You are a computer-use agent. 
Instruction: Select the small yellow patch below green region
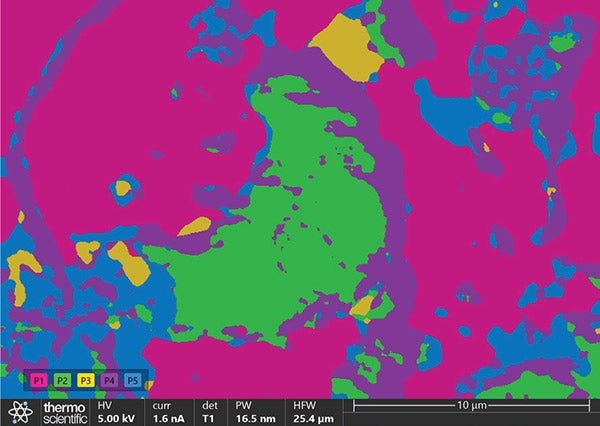pyautogui.click(x=364, y=304)
